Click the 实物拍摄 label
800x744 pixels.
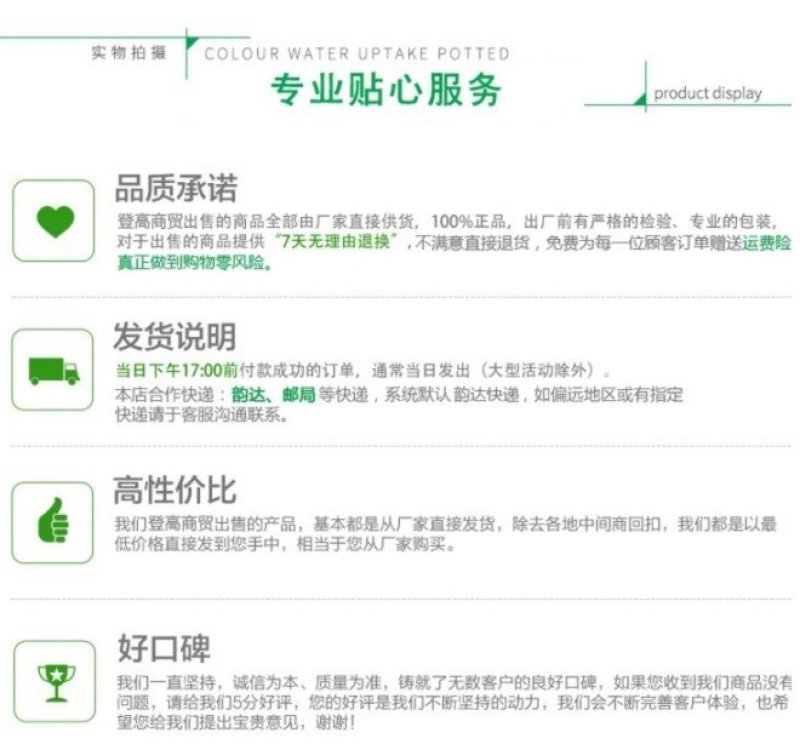[129, 52]
